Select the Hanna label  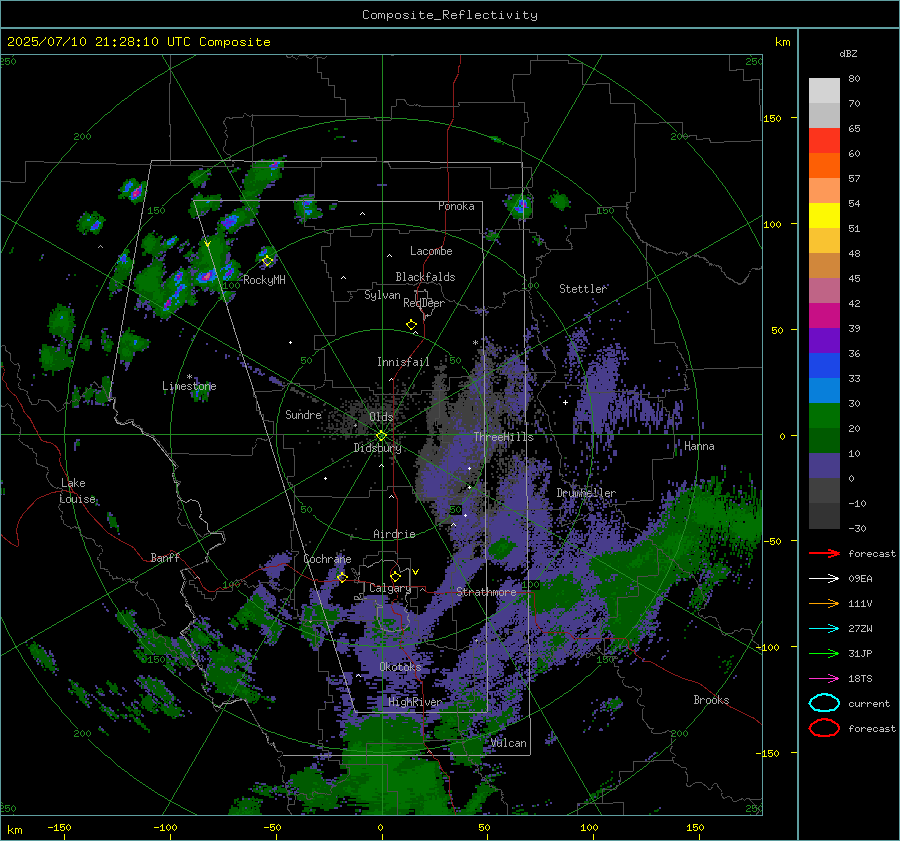[699, 446]
